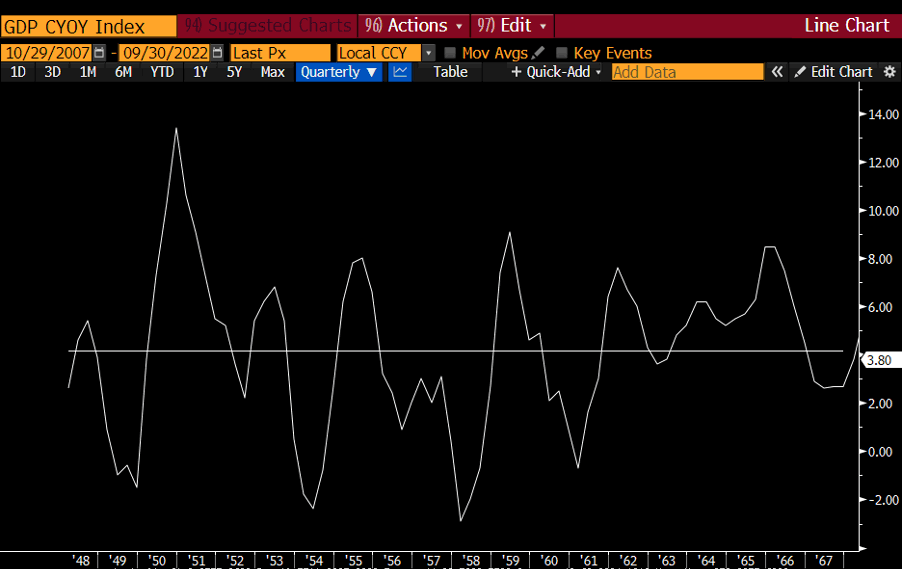The height and width of the screenshot is (570, 902).
Task: Open chart settings gear icon
Action: tap(889, 72)
